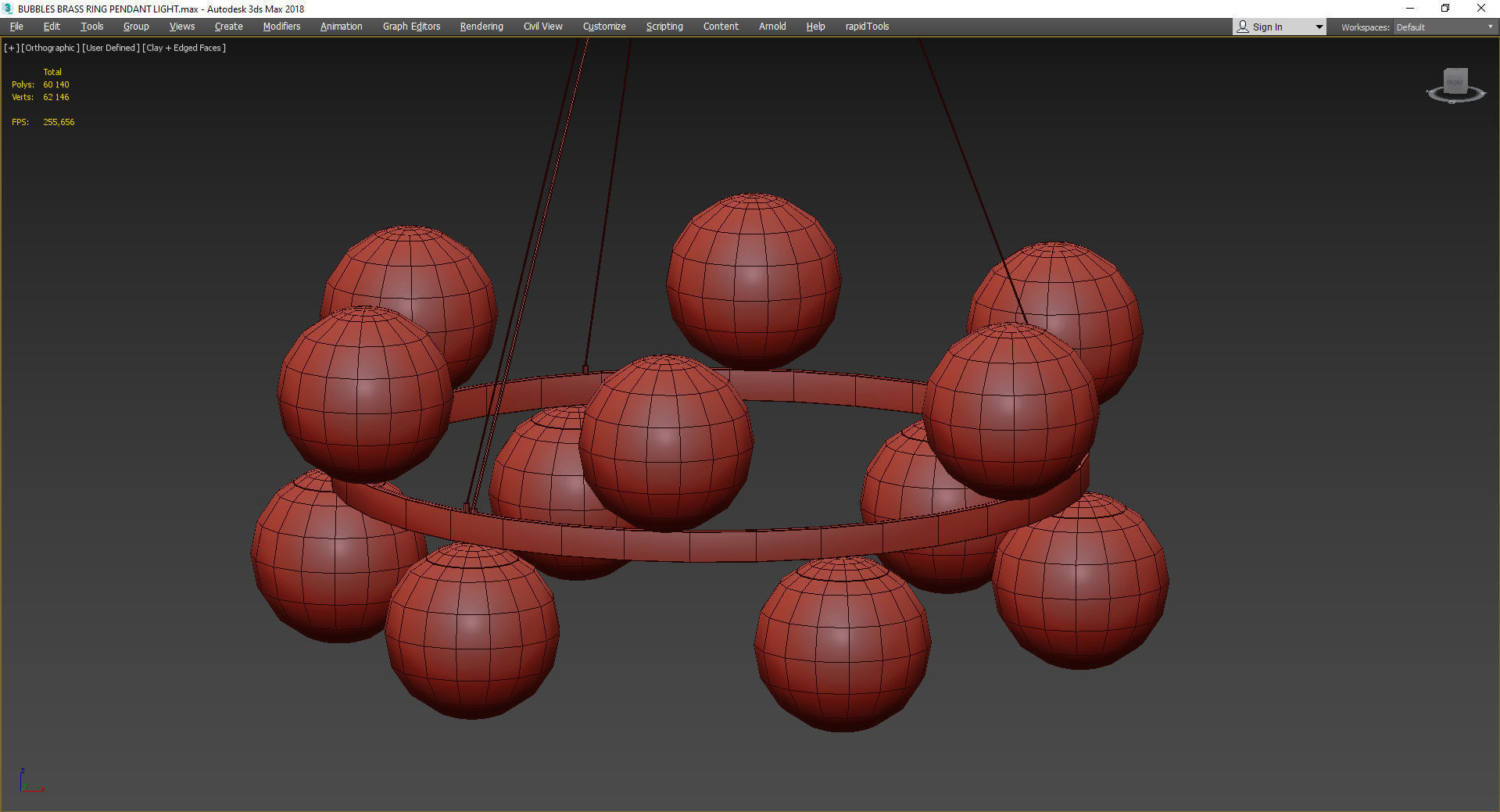The height and width of the screenshot is (812, 1500).
Task: Open the viewport [+] general menu
Action: click(12, 48)
